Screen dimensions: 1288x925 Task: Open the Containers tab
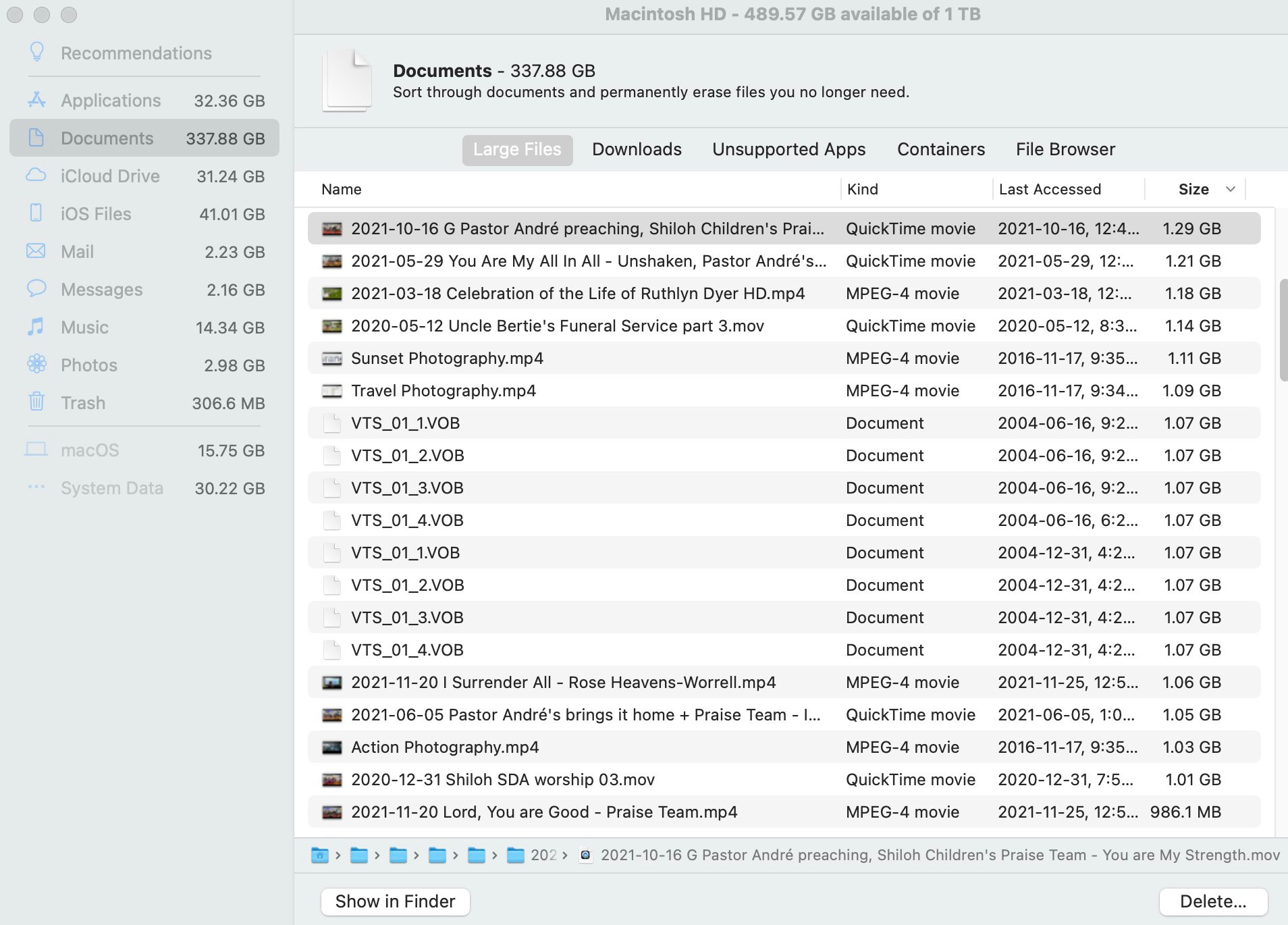[941, 149]
